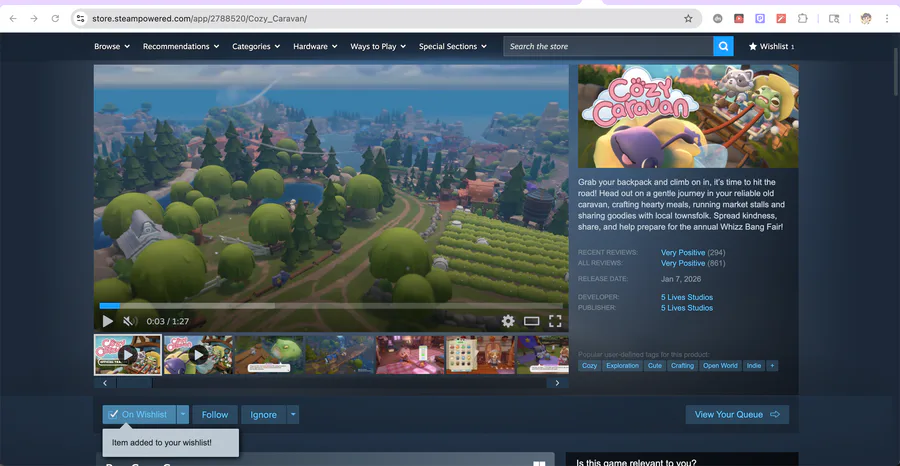This screenshot has height=466, width=900.
Task: Click the Cute tag
Action: [x=654, y=366]
